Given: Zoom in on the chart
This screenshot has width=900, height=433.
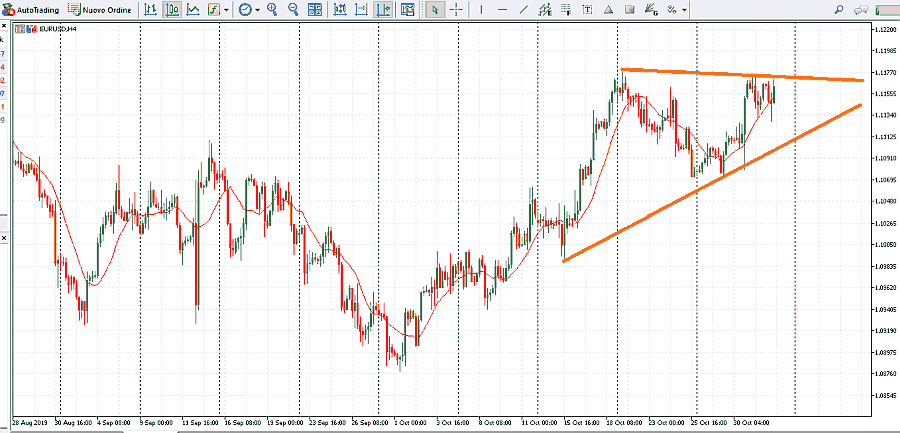Looking at the screenshot, I should [x=273, y=10].
